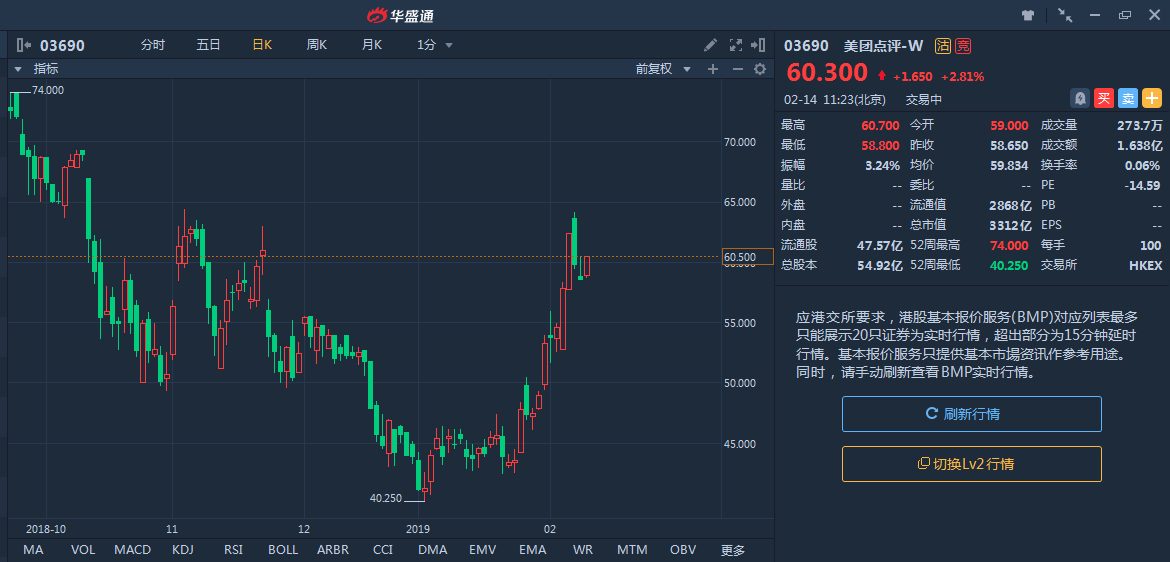Click the 40.250 low marker label

tap(386, 497)
